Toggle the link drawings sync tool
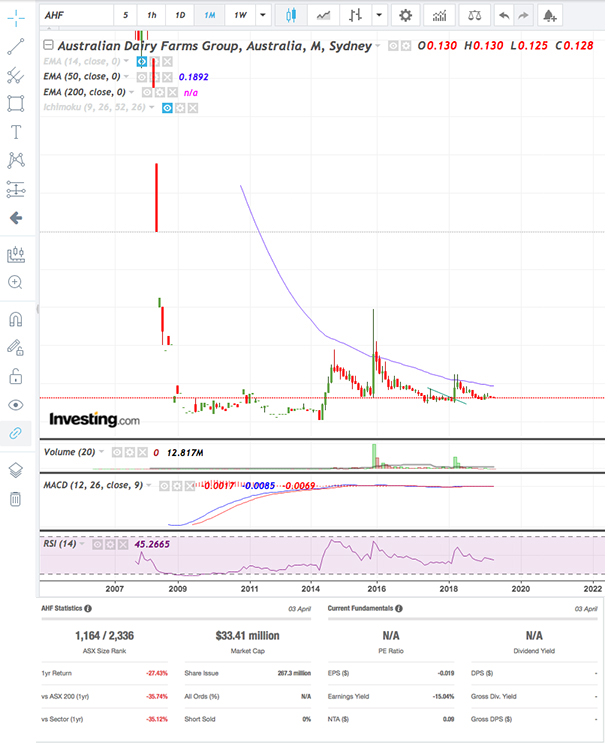The image size is (609, 748). 16,433
